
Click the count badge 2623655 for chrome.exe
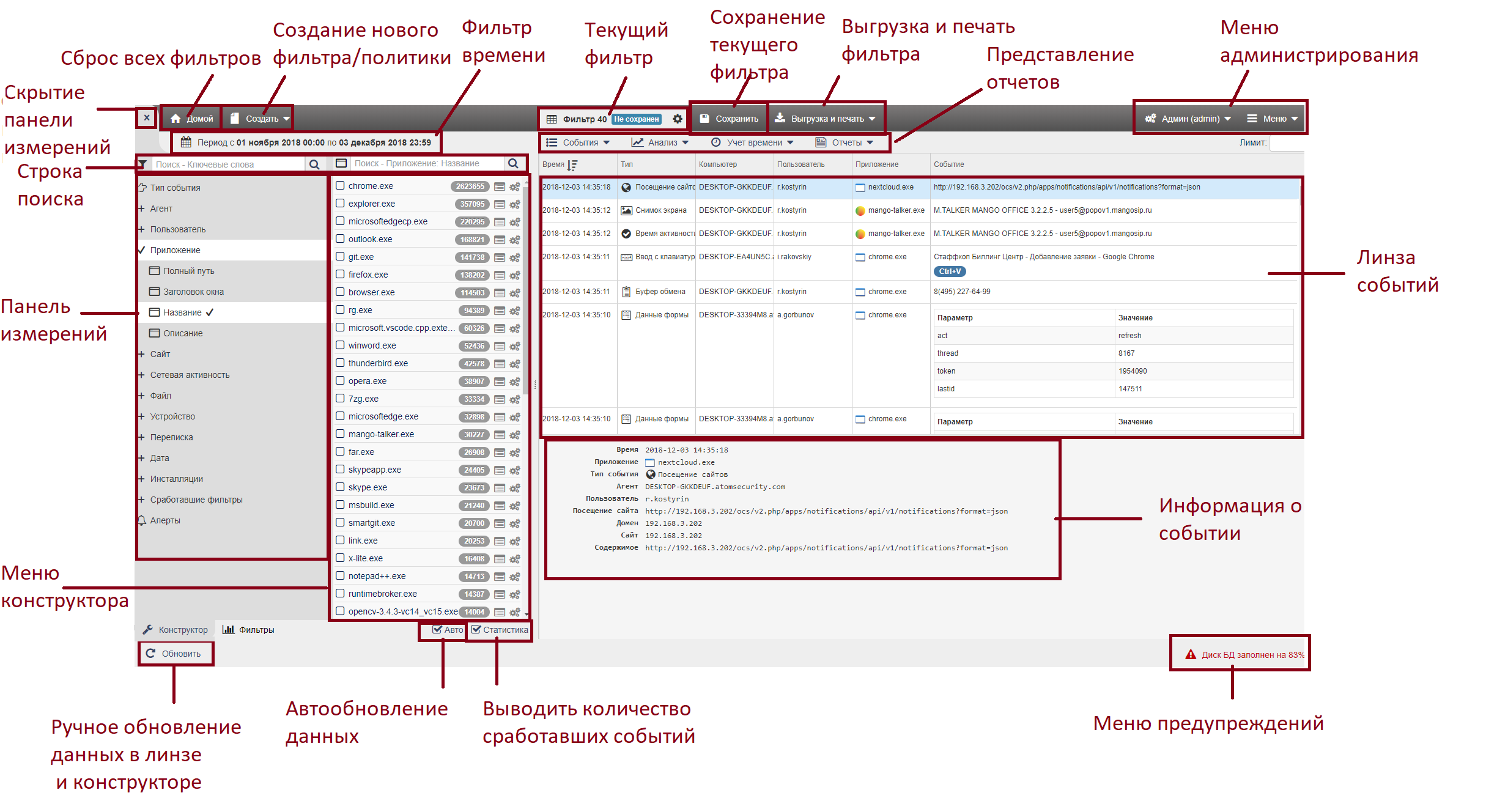470,186
